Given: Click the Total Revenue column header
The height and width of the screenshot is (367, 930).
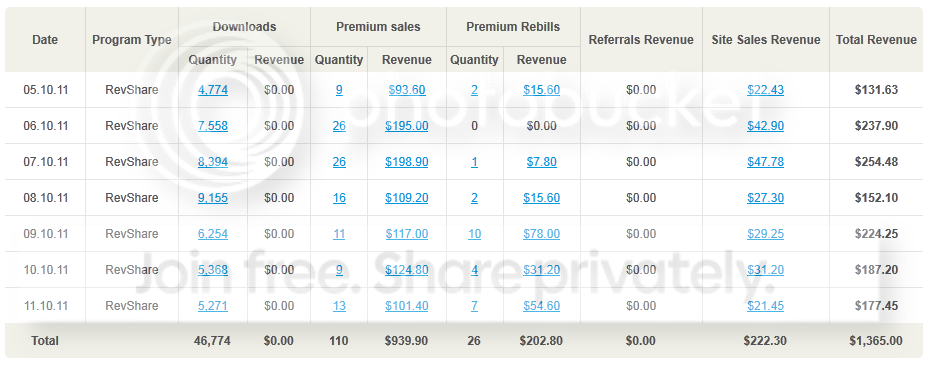Looking at the screenshot, I should (x=876, y=40).
